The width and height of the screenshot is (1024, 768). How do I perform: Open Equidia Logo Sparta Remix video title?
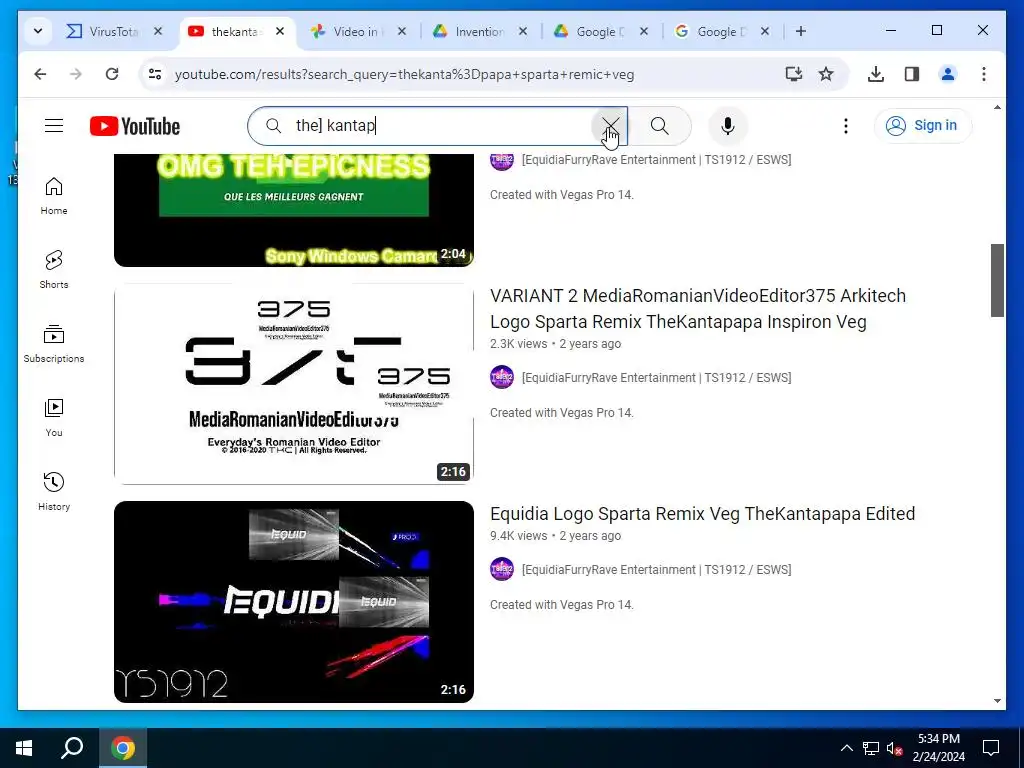[702, 514]
